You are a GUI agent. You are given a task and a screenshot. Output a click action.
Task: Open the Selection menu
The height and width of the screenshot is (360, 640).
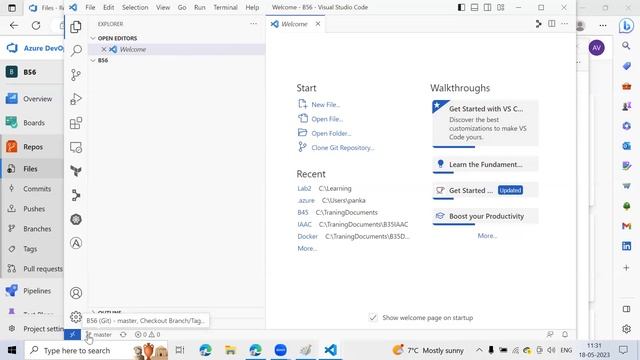pos(135,7)
